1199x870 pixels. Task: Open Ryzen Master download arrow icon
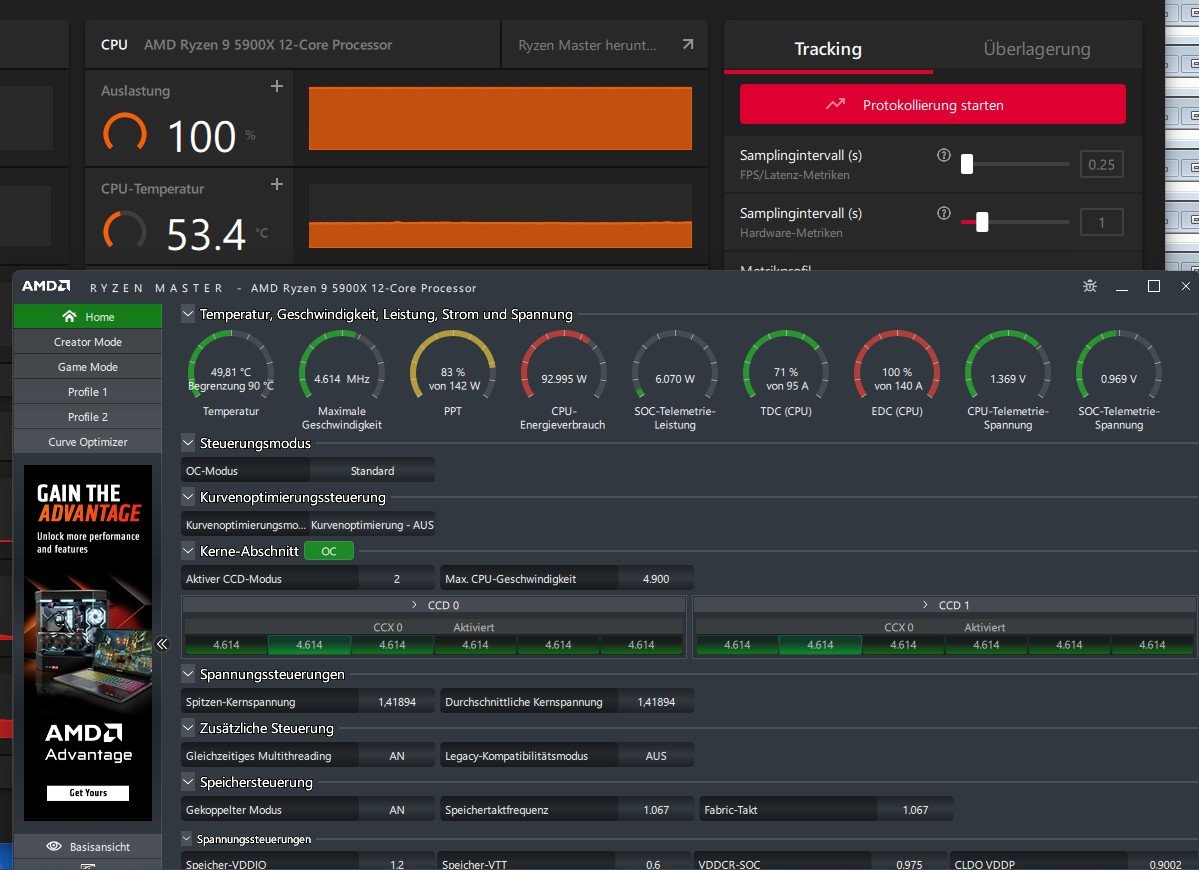688,44
